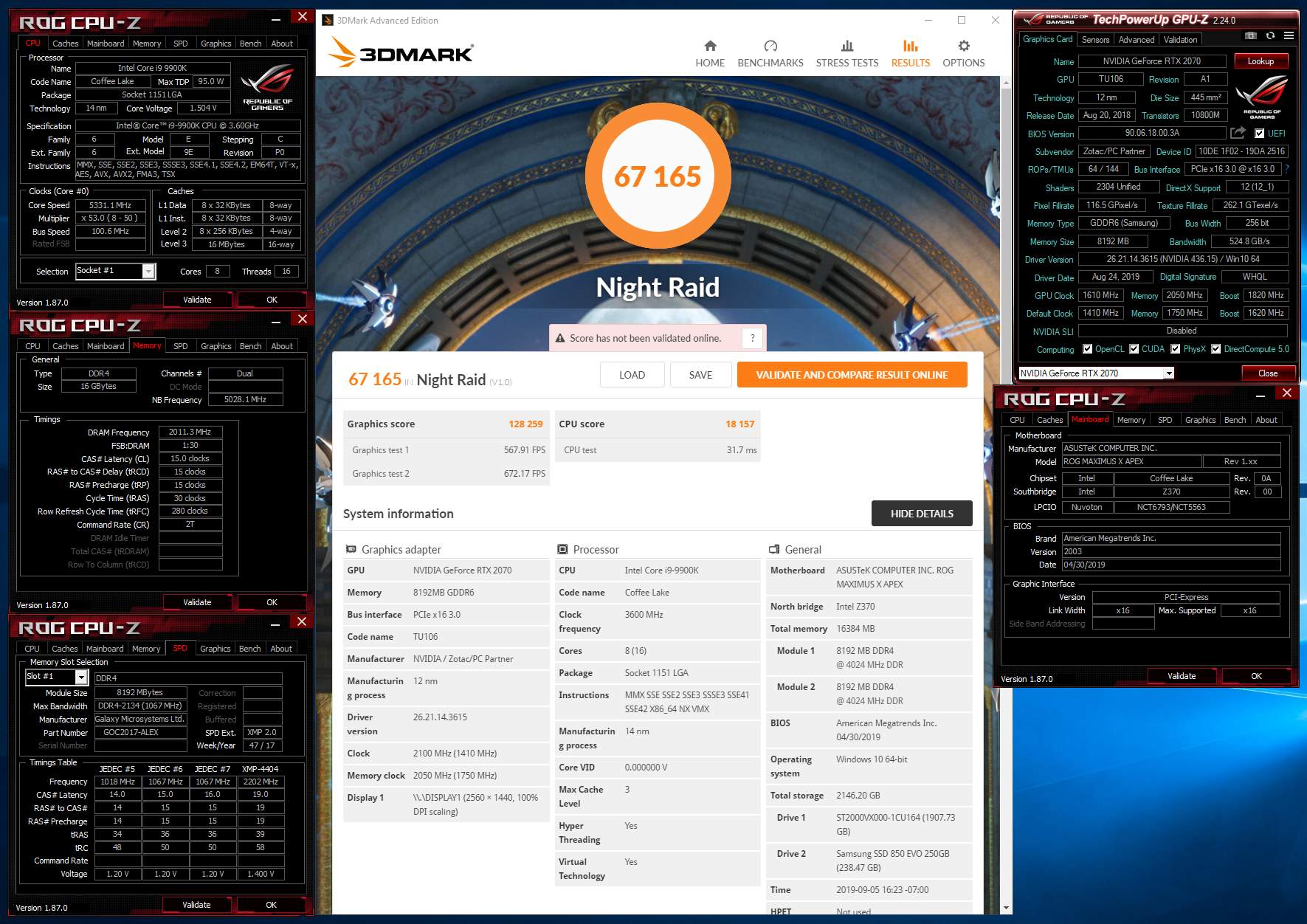Open 3DMark Results chart icon
Screen dimensions: 1307x924
tap(911, 46)
